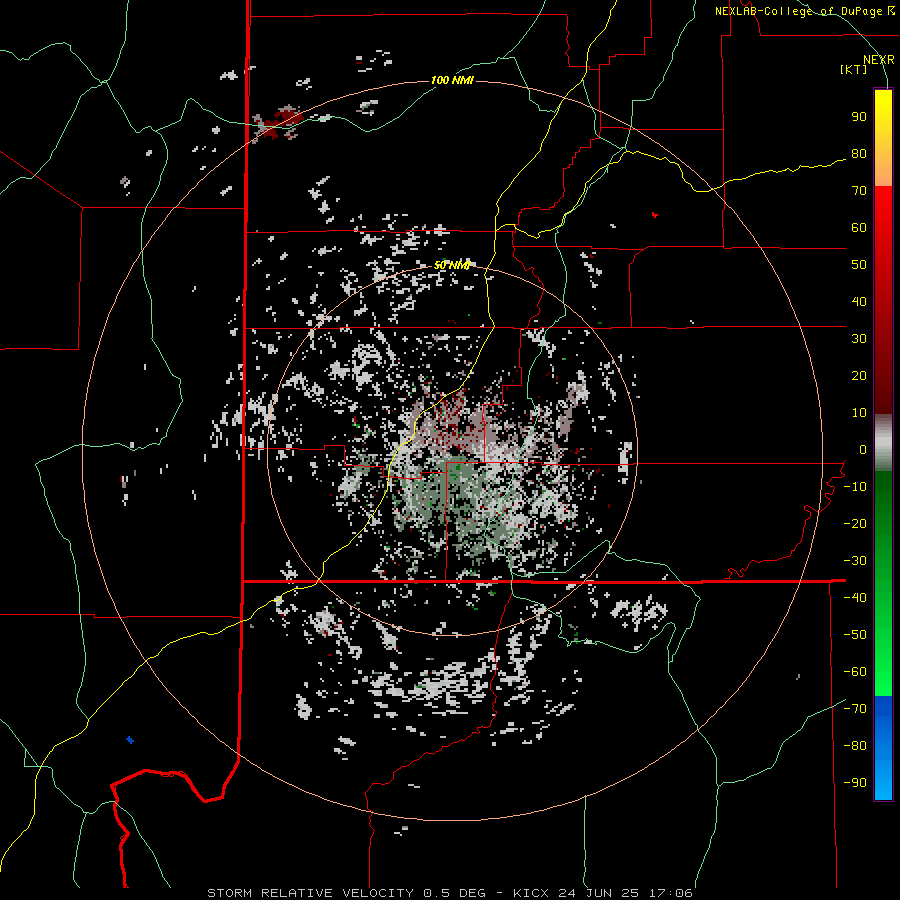Click the 40 value on the velocity scale
The height and width of the screenshot is (900, 900).
[x=859, y=302]
